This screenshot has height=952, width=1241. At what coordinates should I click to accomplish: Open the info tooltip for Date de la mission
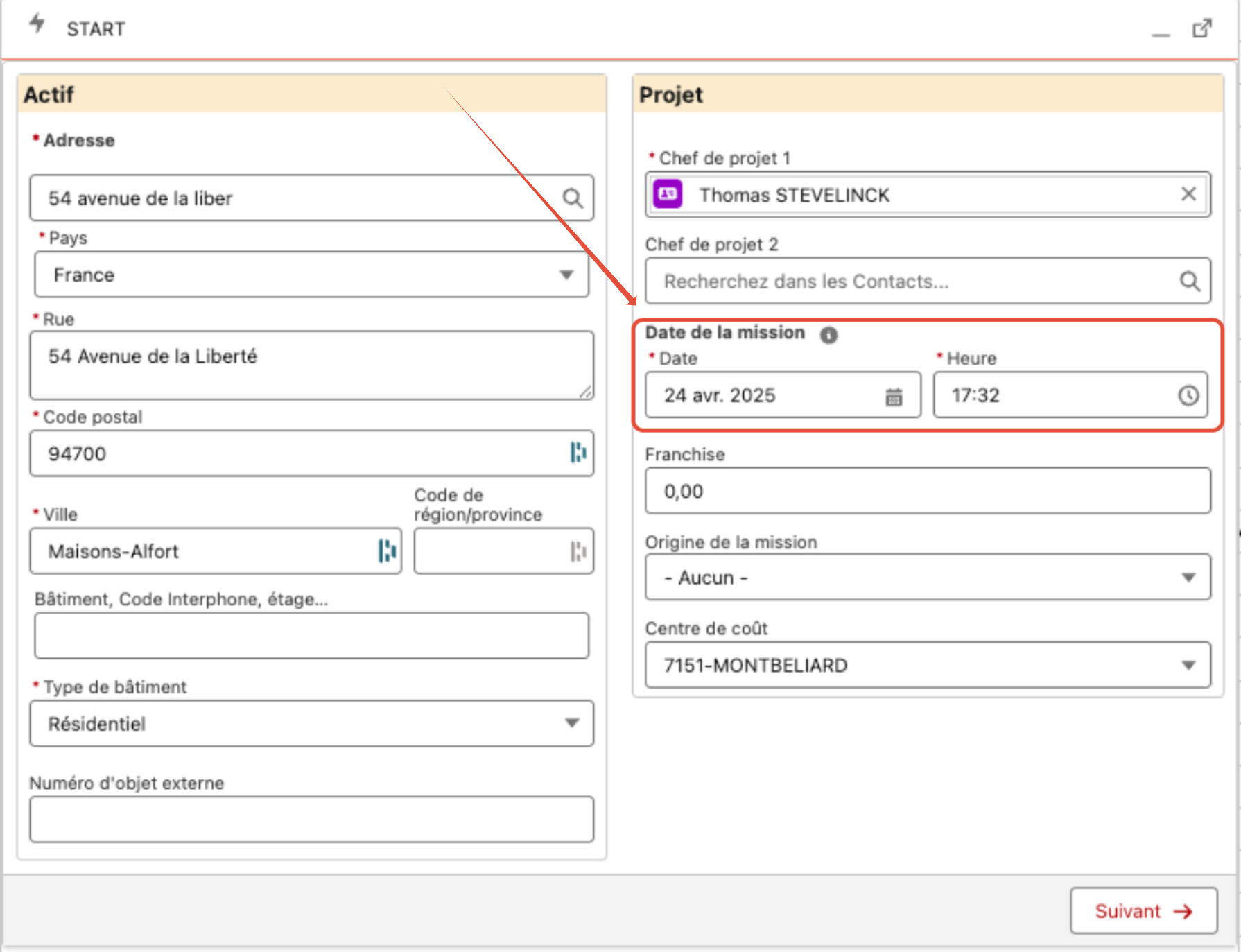pos(828,335)
